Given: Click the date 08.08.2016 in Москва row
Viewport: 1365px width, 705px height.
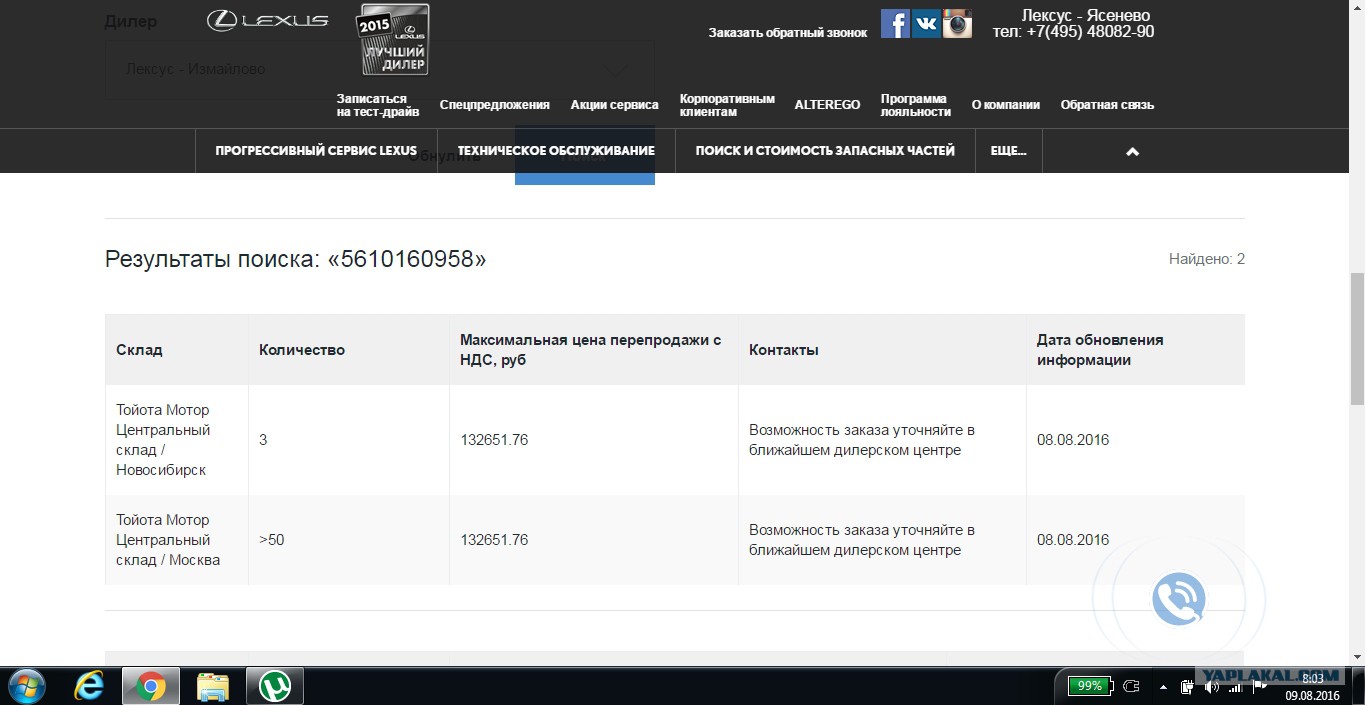Looking at the screenshot, I should click(1073, 540).
